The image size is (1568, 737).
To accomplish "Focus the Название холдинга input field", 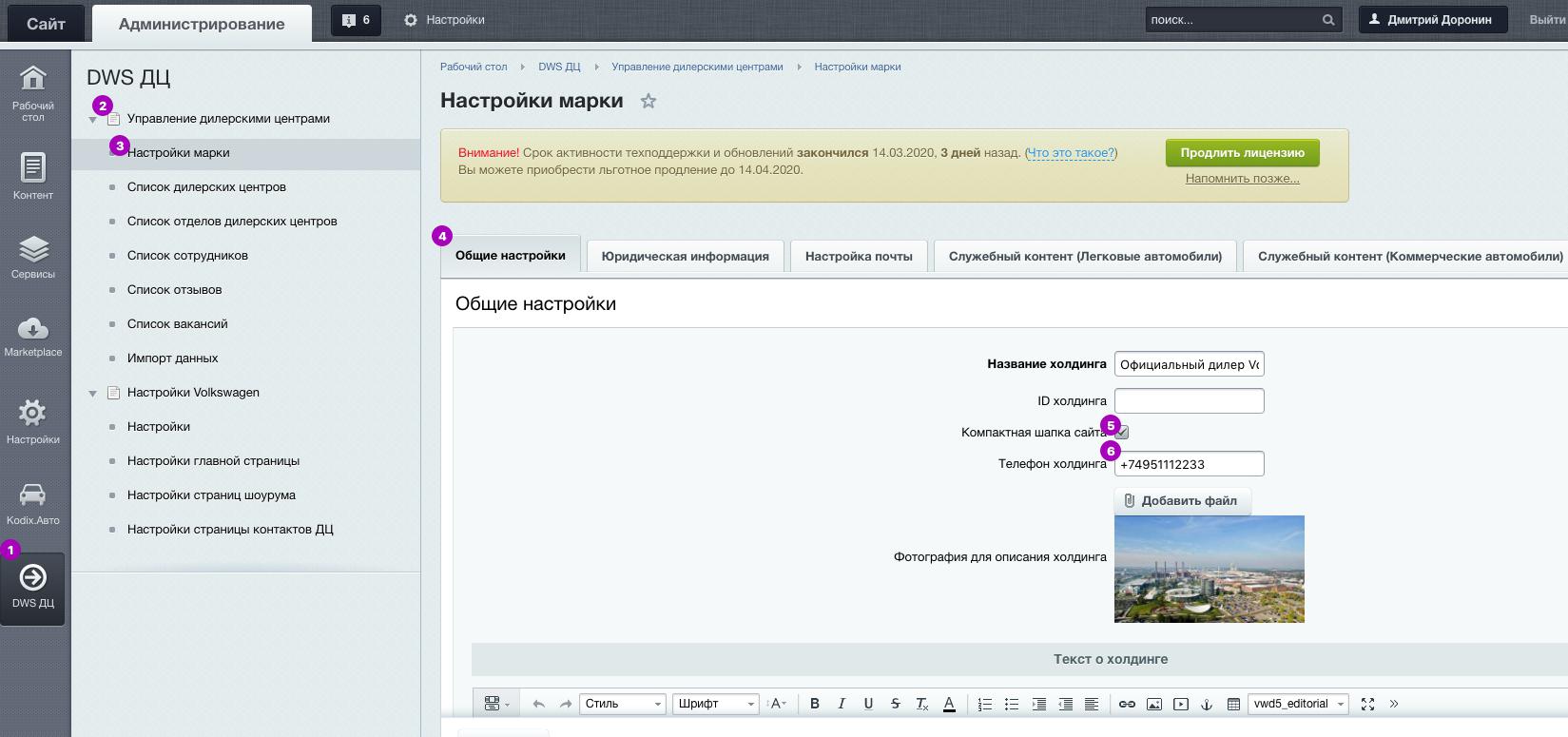I will [1190, 364].
